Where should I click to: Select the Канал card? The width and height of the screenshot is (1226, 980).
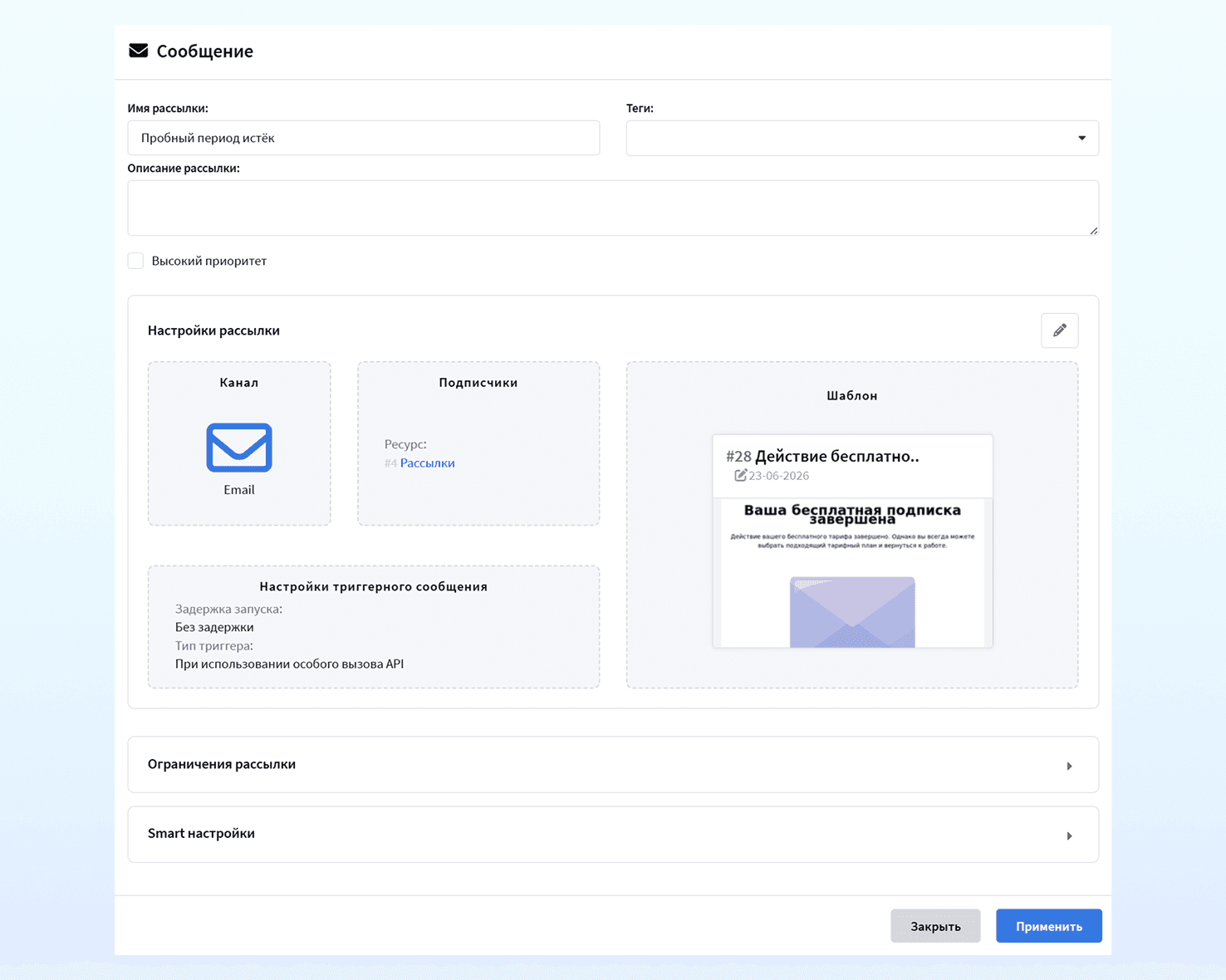pyautogui.click(x=239, y=443)
